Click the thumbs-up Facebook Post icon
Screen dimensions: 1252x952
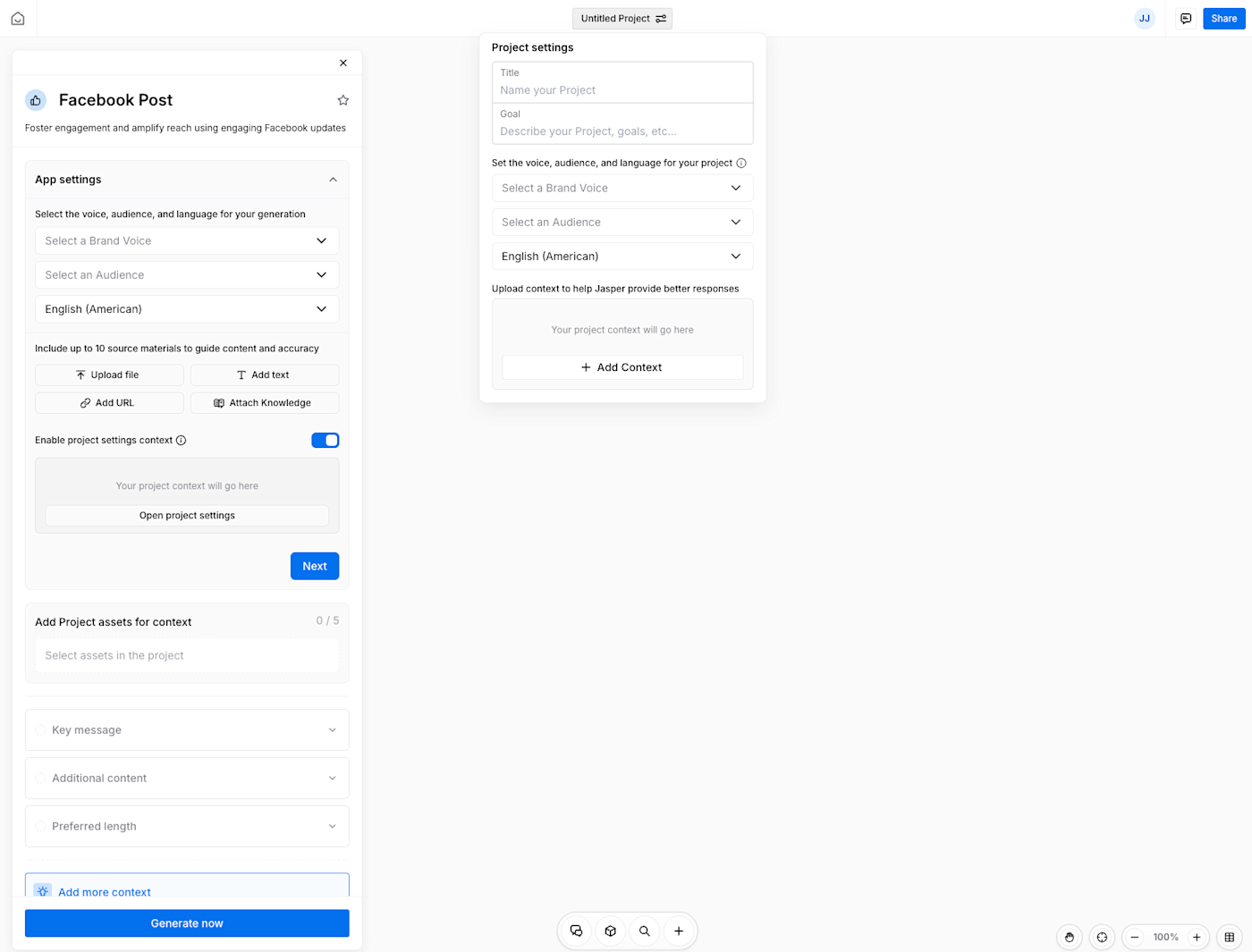pyautogui.click(x=36, y=100)
